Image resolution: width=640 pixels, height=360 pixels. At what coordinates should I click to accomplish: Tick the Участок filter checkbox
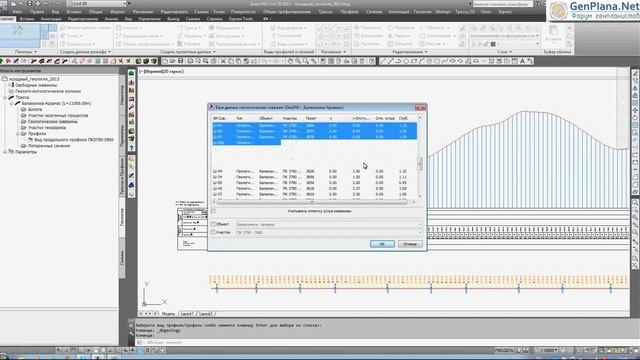click(213, 232)
